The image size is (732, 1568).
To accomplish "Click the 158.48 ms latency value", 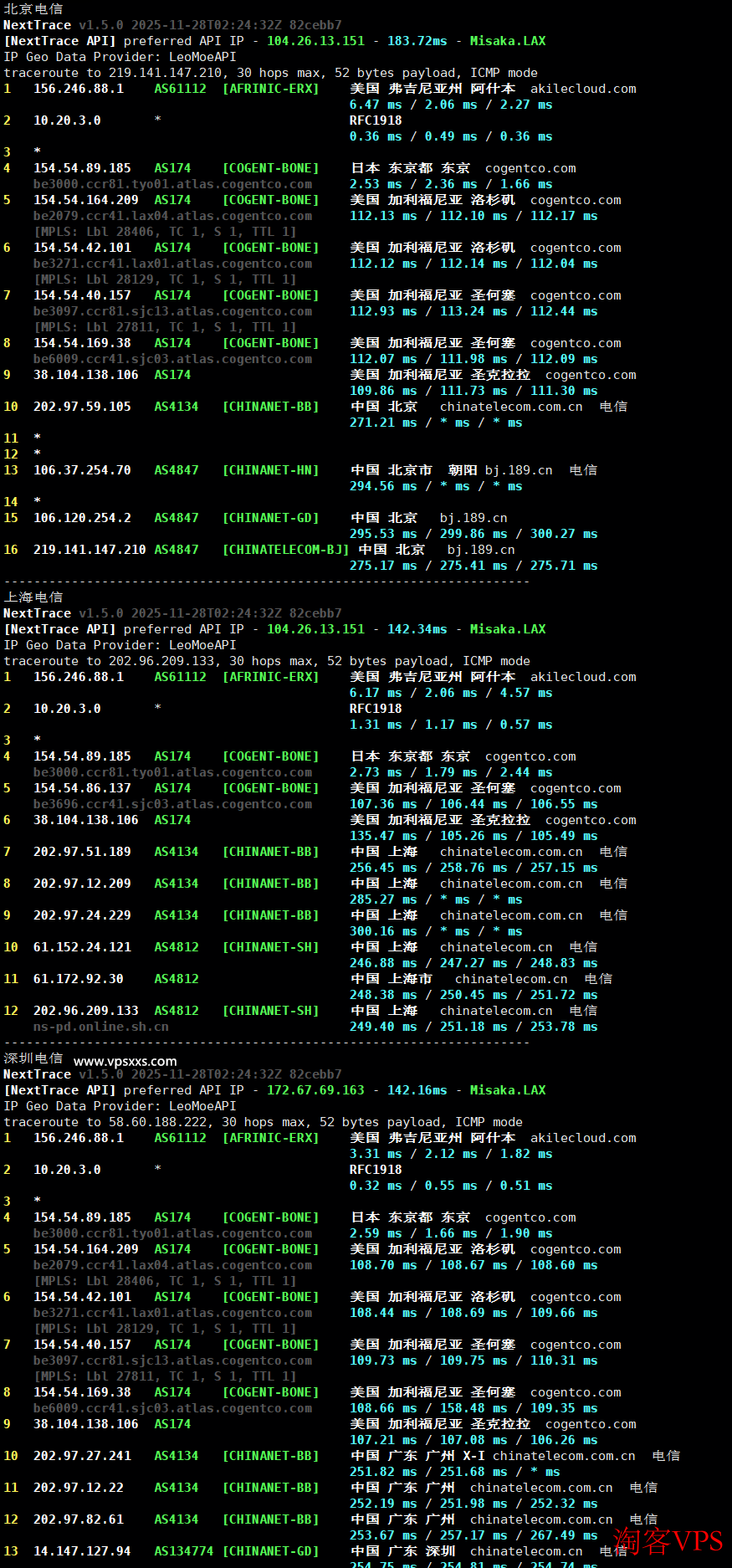I will [x=473, y=1408].
